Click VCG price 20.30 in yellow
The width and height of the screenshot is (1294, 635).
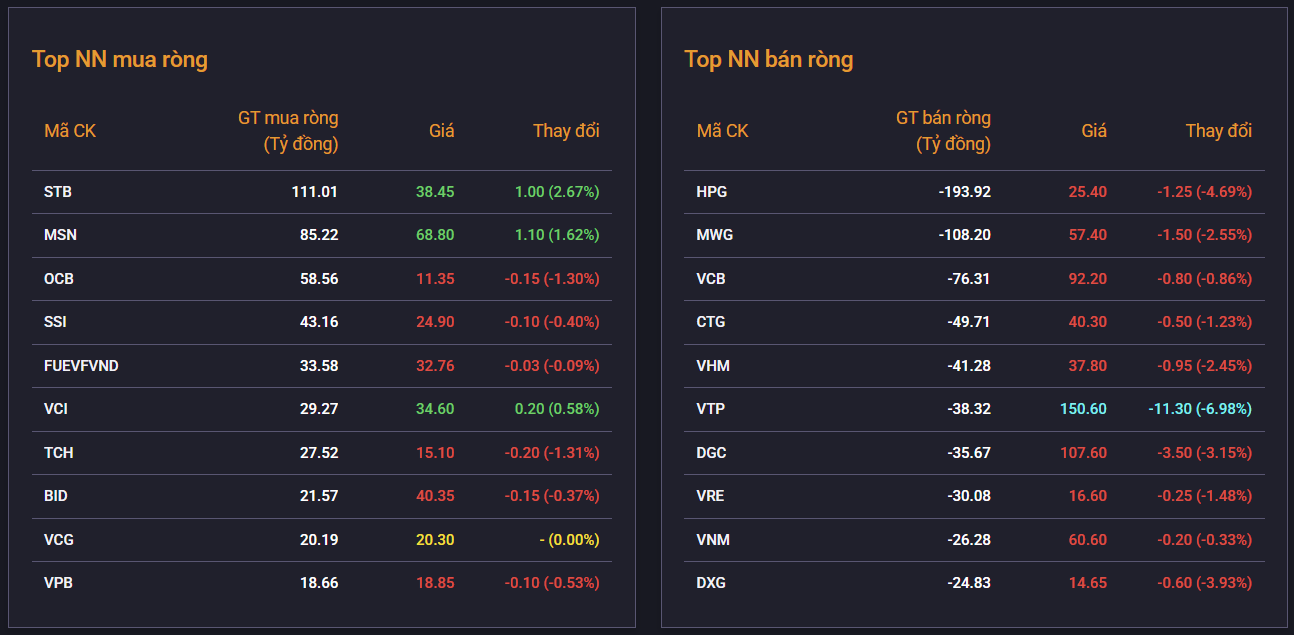[x=435, y=540]
